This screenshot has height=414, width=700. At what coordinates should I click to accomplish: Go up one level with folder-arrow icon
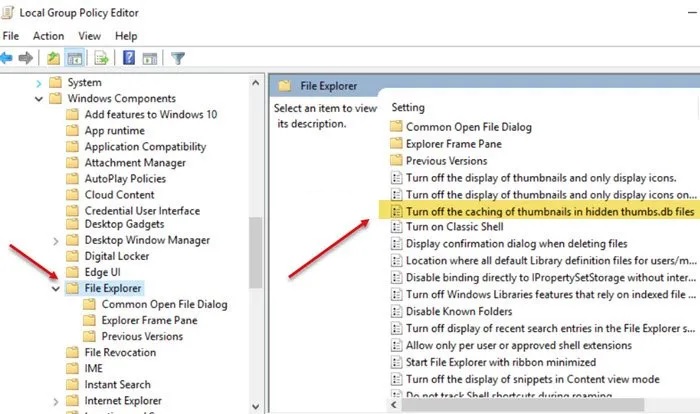(54, 58)
